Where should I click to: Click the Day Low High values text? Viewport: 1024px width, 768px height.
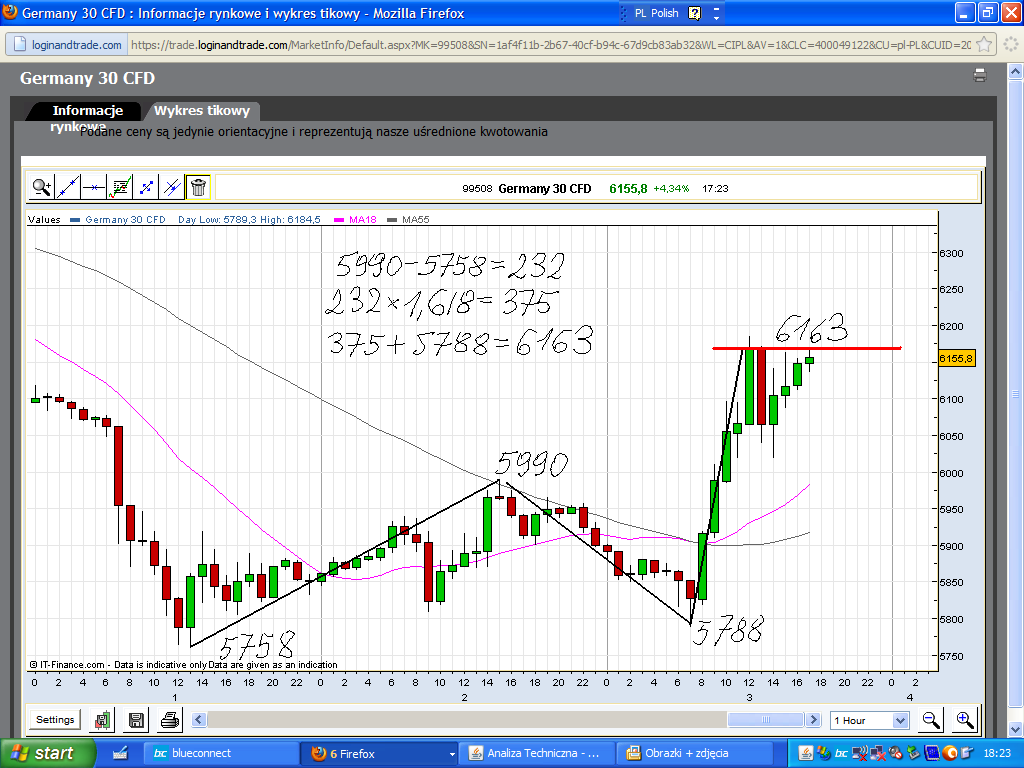[x=249, y=219]
